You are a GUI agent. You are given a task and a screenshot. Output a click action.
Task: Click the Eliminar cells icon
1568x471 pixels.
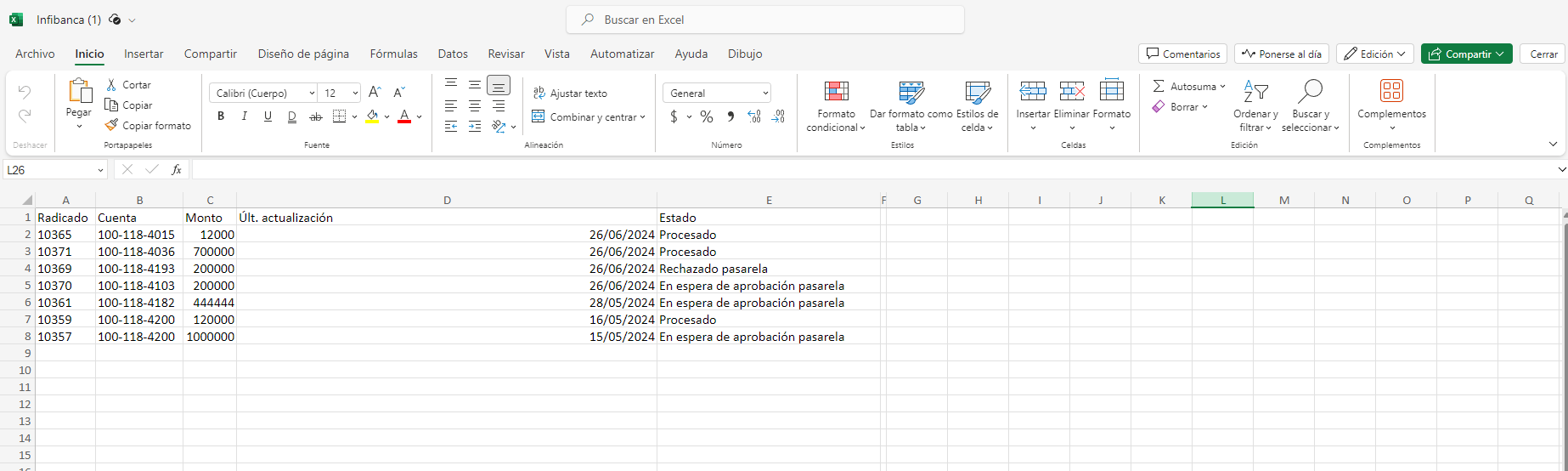1072,91
